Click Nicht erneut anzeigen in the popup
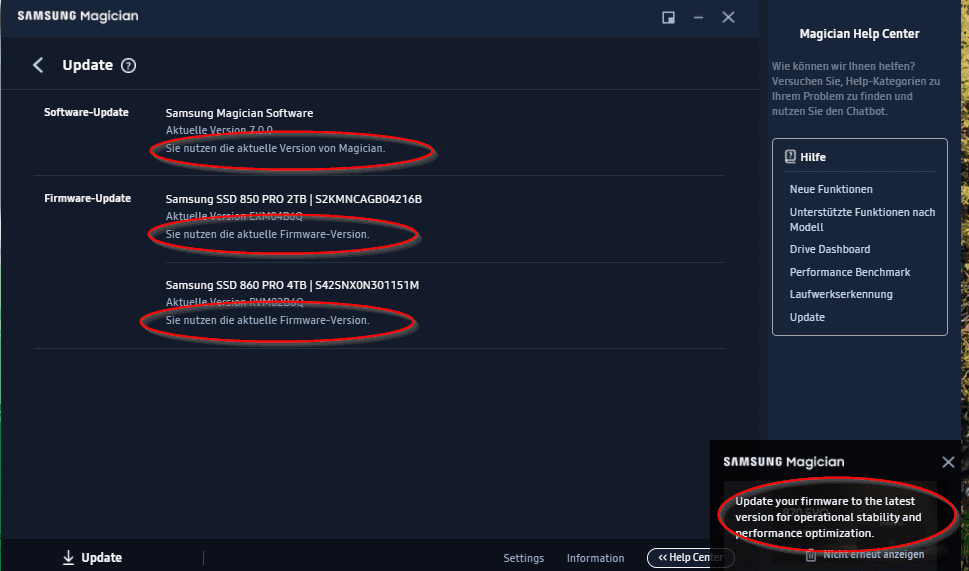Viewport: 969px width, 571px height. coord(873,554)
